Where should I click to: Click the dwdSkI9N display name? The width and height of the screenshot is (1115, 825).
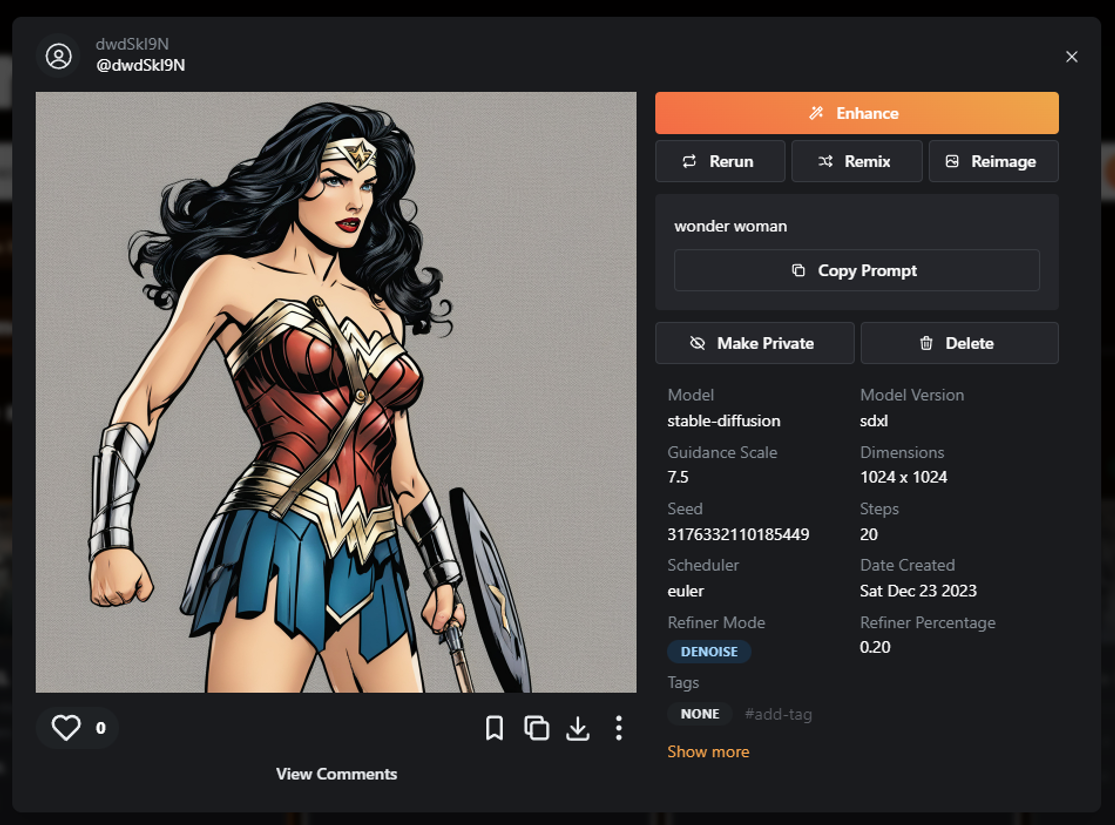132,44
